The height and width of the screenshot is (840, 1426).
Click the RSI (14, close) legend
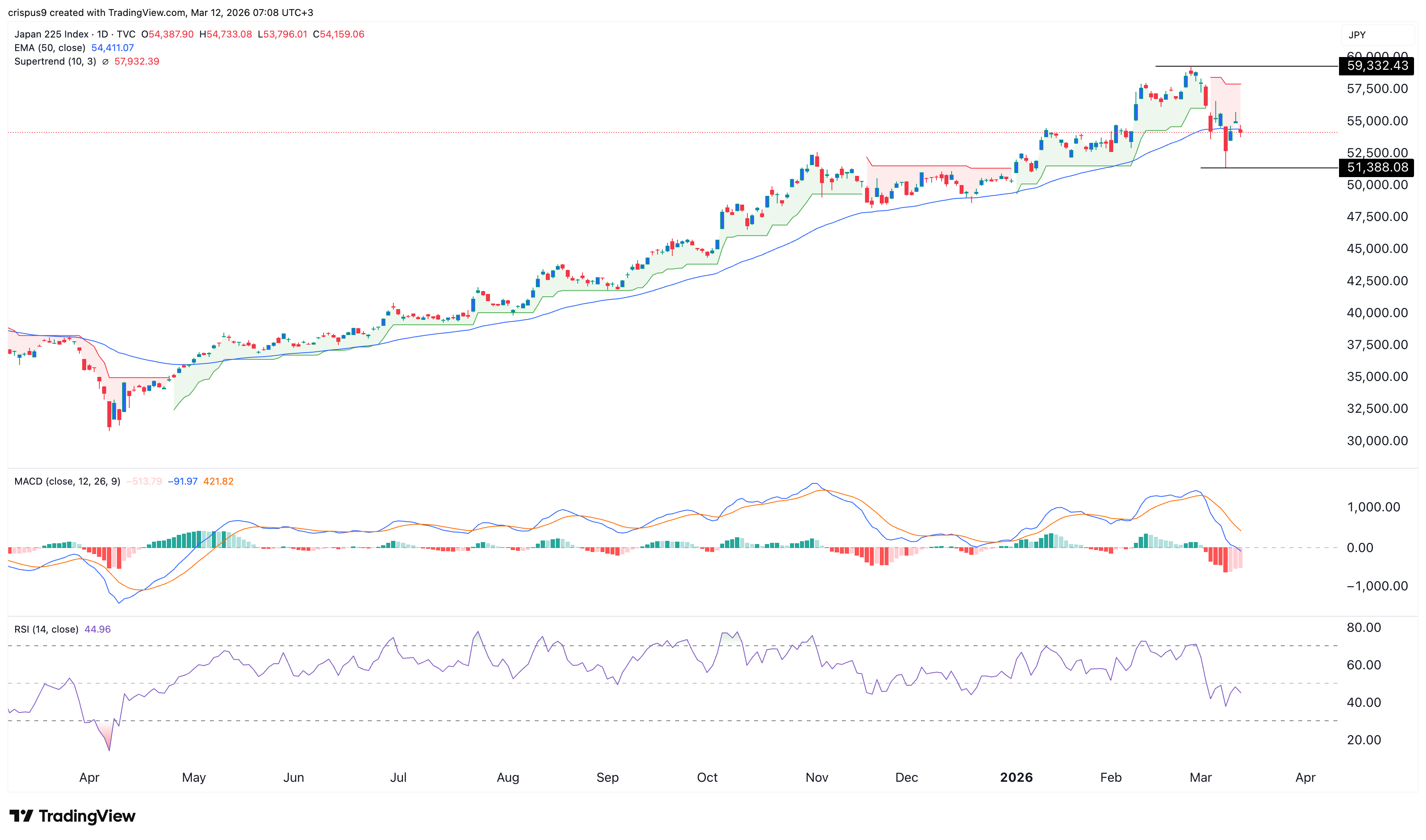[45, 629]
